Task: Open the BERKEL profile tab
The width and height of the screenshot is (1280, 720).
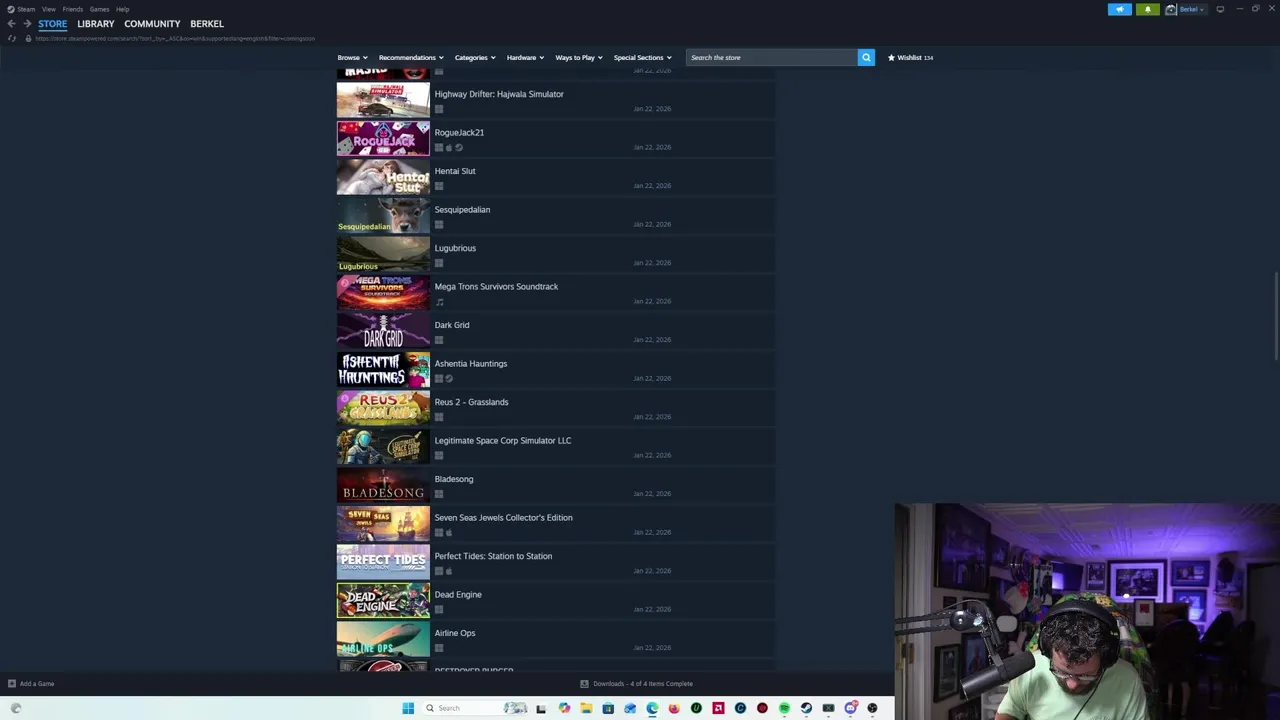Action: [x=207, y=23]
